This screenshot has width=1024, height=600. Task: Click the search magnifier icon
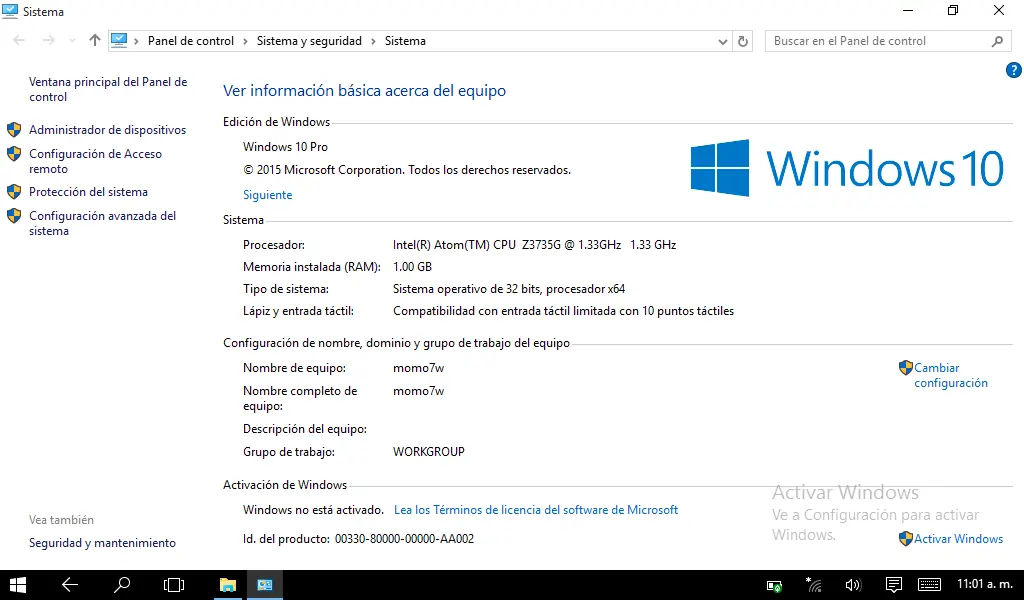point(997,41)
